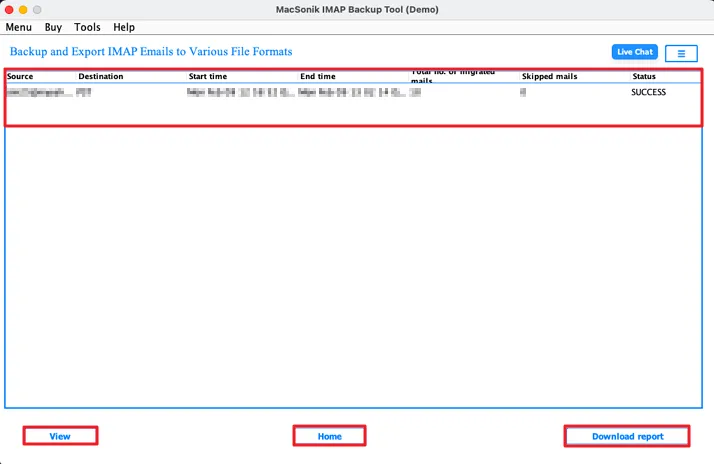Click the Live Chat button
714x464 pixels.
635,52
